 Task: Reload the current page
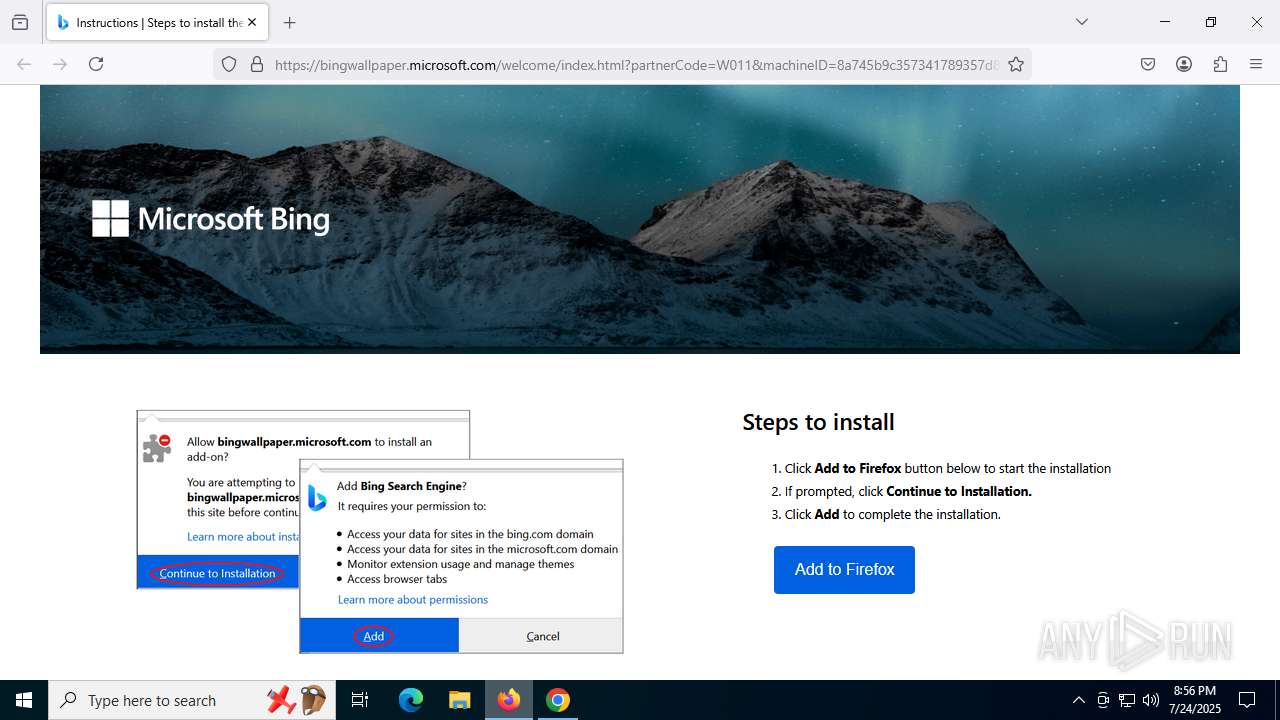(96, 64)
